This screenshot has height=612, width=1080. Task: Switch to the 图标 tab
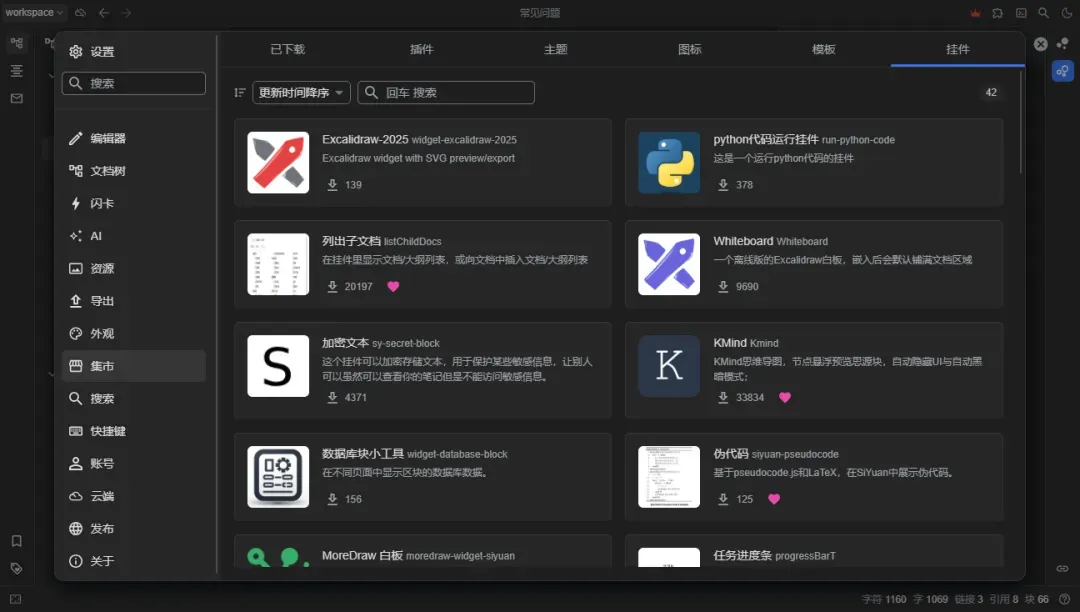click(x=689, y=49)
